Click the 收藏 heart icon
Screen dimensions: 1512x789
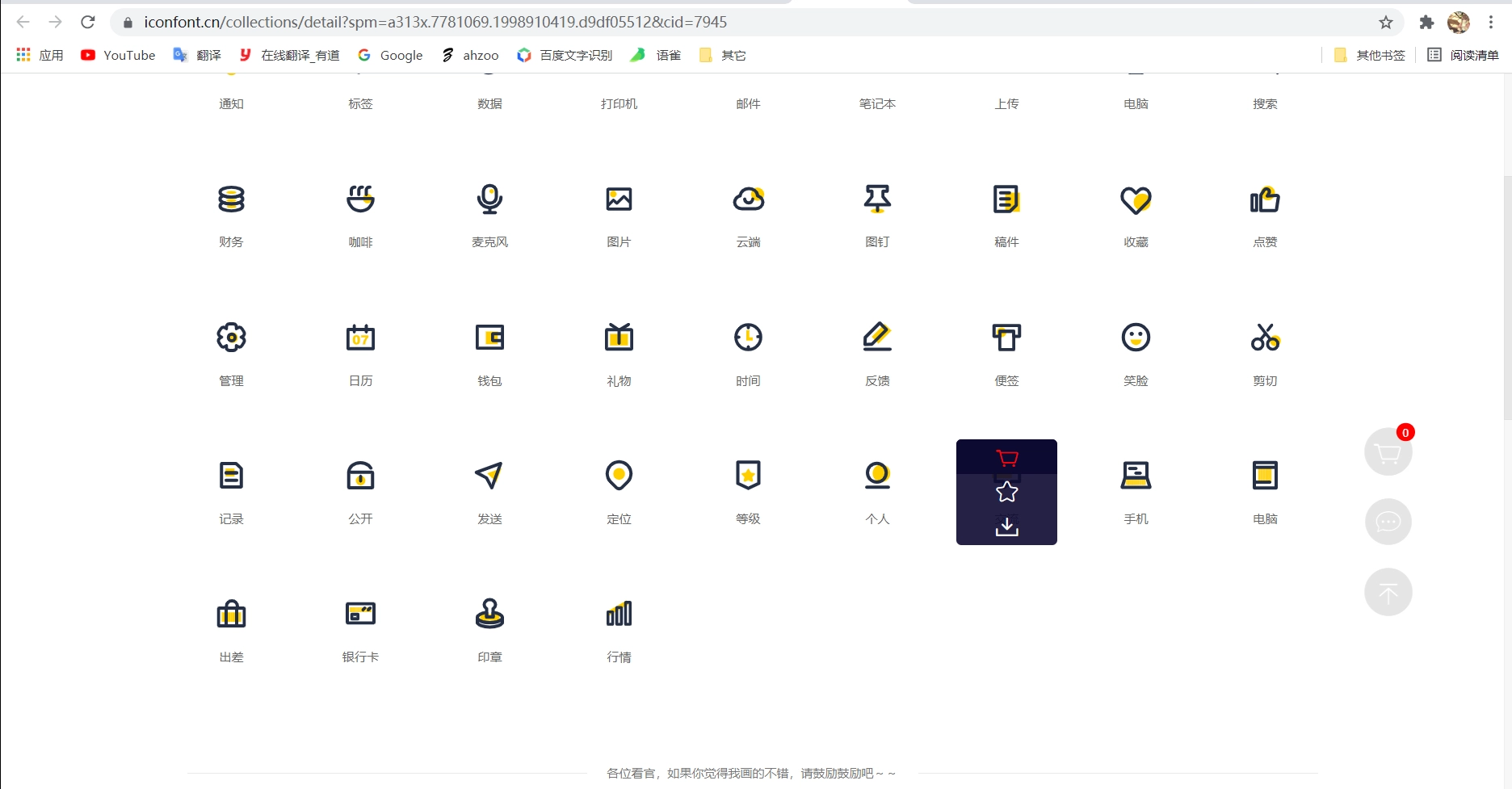(x=1136, y=199)
